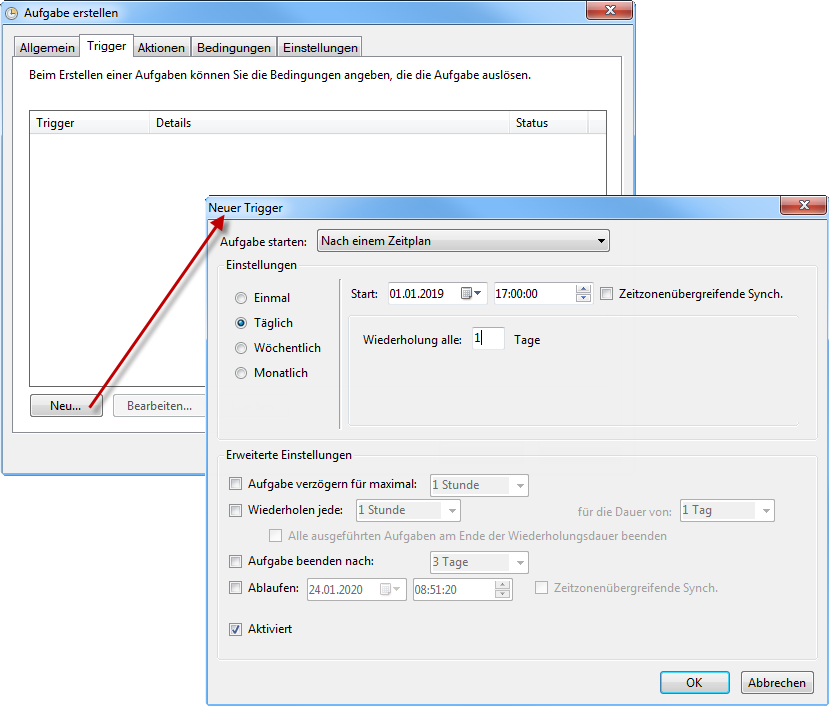Open the Bedingungen tab
The height and width of the screenshot is (706, 829).
(x=234, y=48)
